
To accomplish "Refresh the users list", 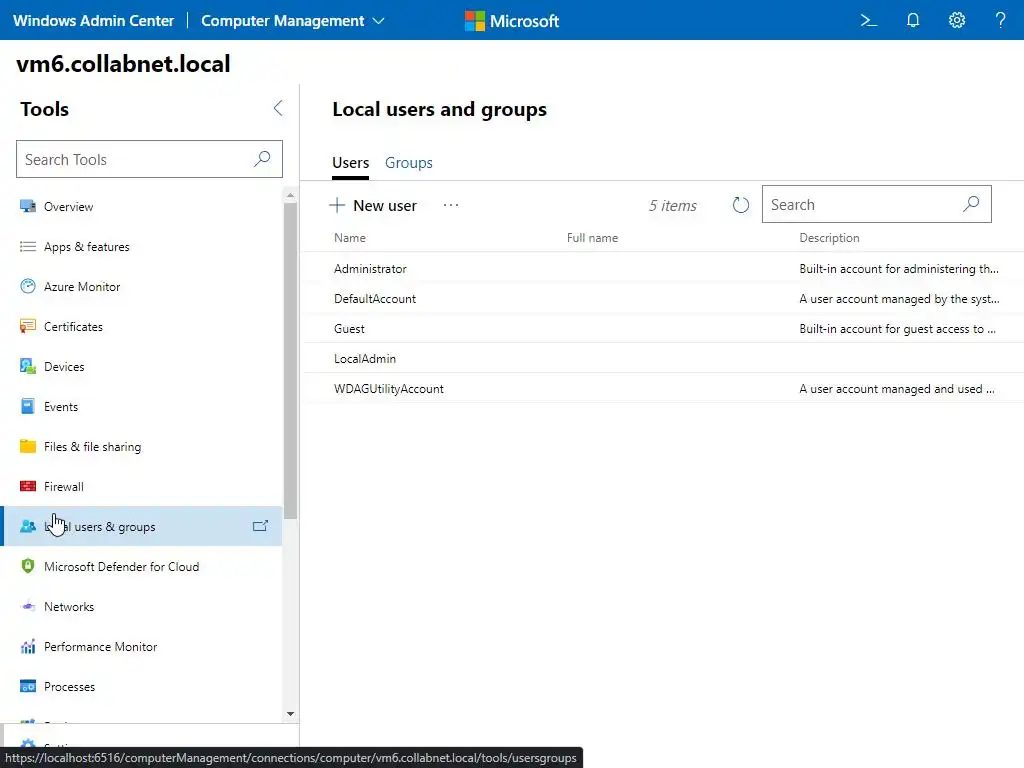I will 741,205.
